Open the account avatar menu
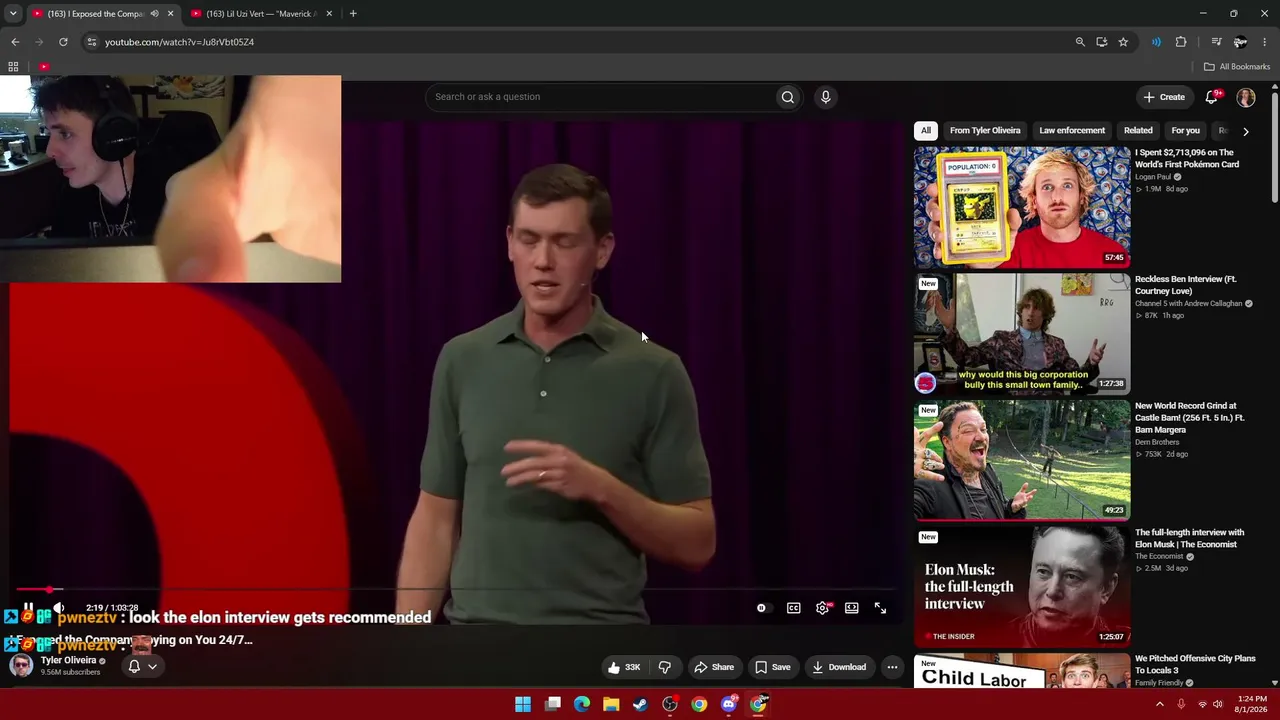The image size is (1280, 720). pyautogui.click(x=1246, y=97)
